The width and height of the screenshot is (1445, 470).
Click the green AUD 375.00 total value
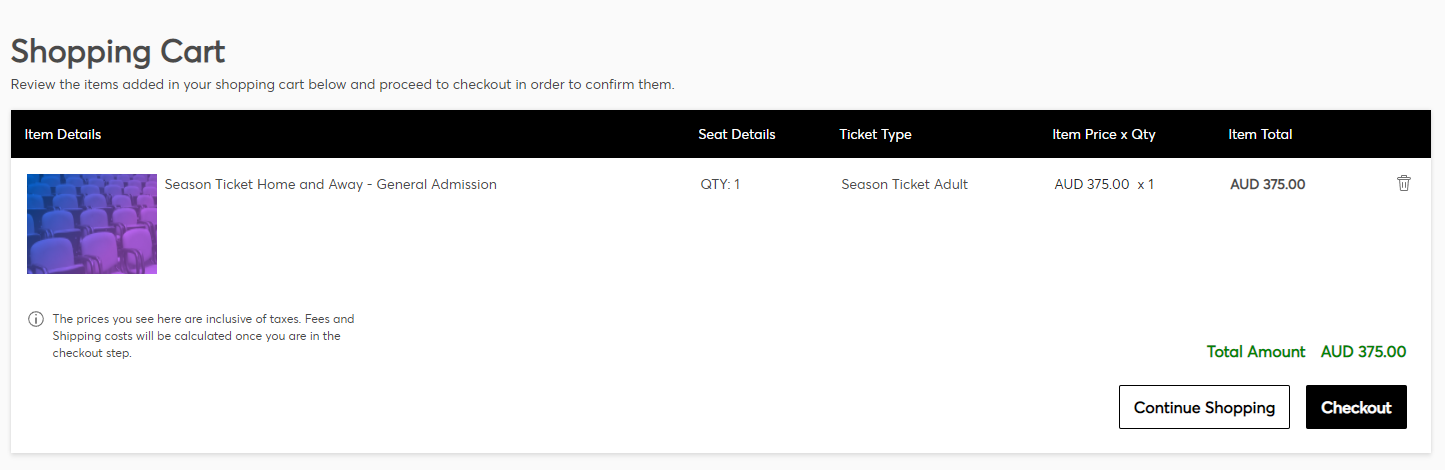click(1363, 352)
